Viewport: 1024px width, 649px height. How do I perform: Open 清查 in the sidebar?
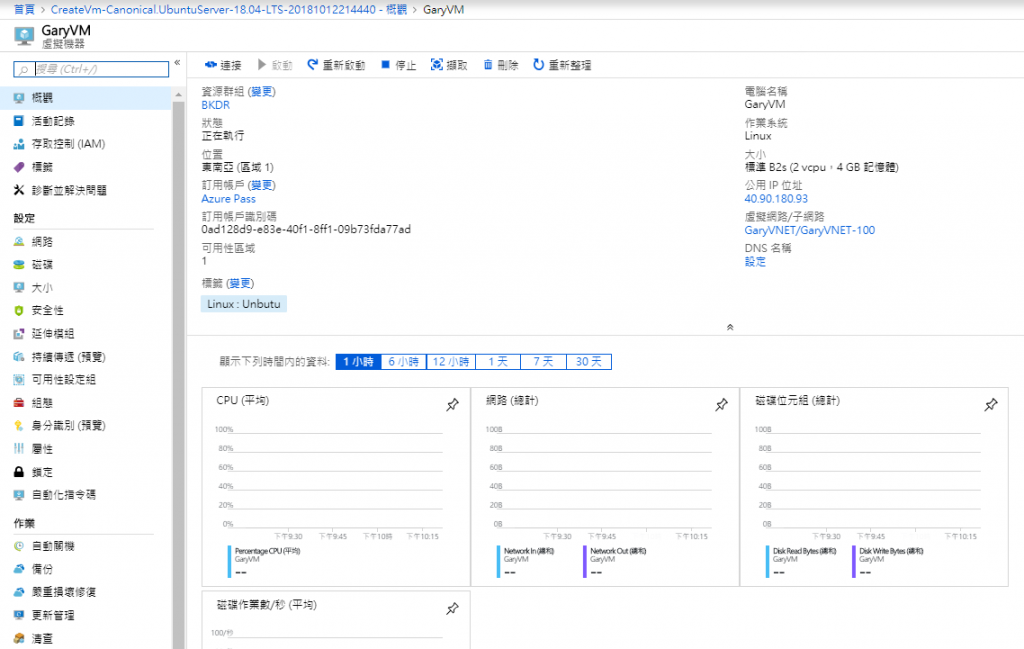click(85, 639)
